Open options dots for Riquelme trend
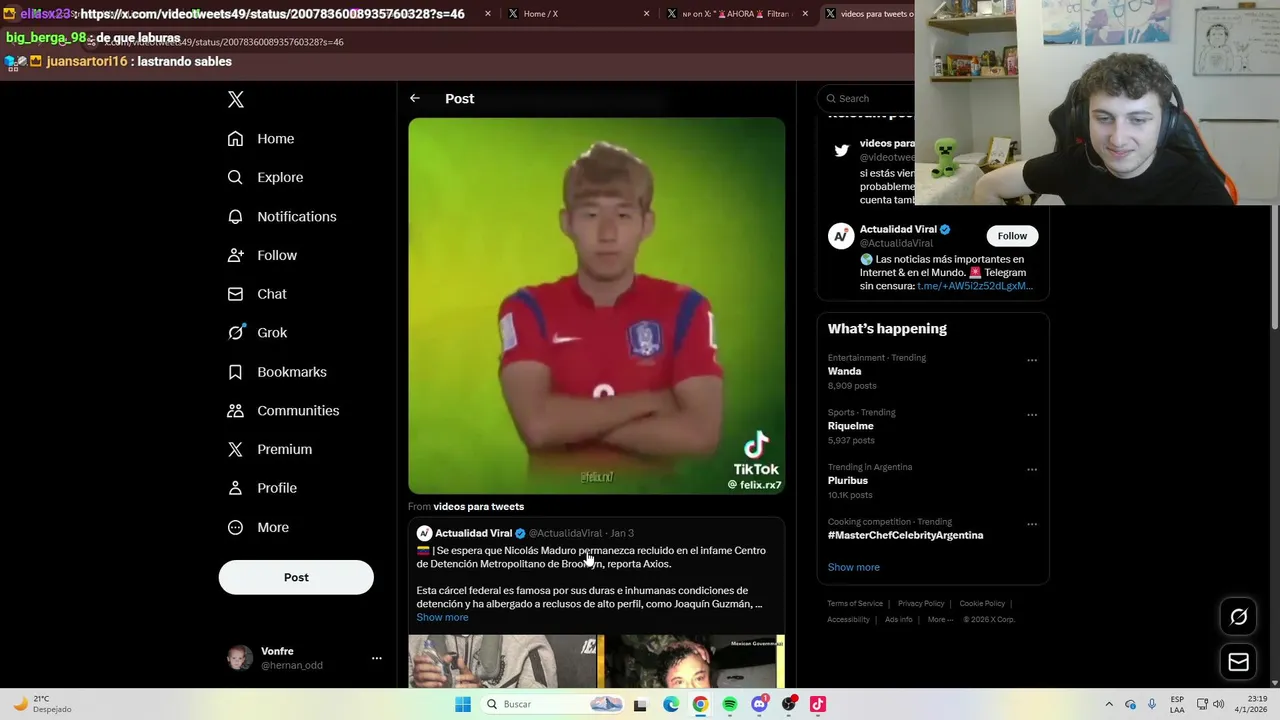 pyautogui.click(x=1032, y=415)
